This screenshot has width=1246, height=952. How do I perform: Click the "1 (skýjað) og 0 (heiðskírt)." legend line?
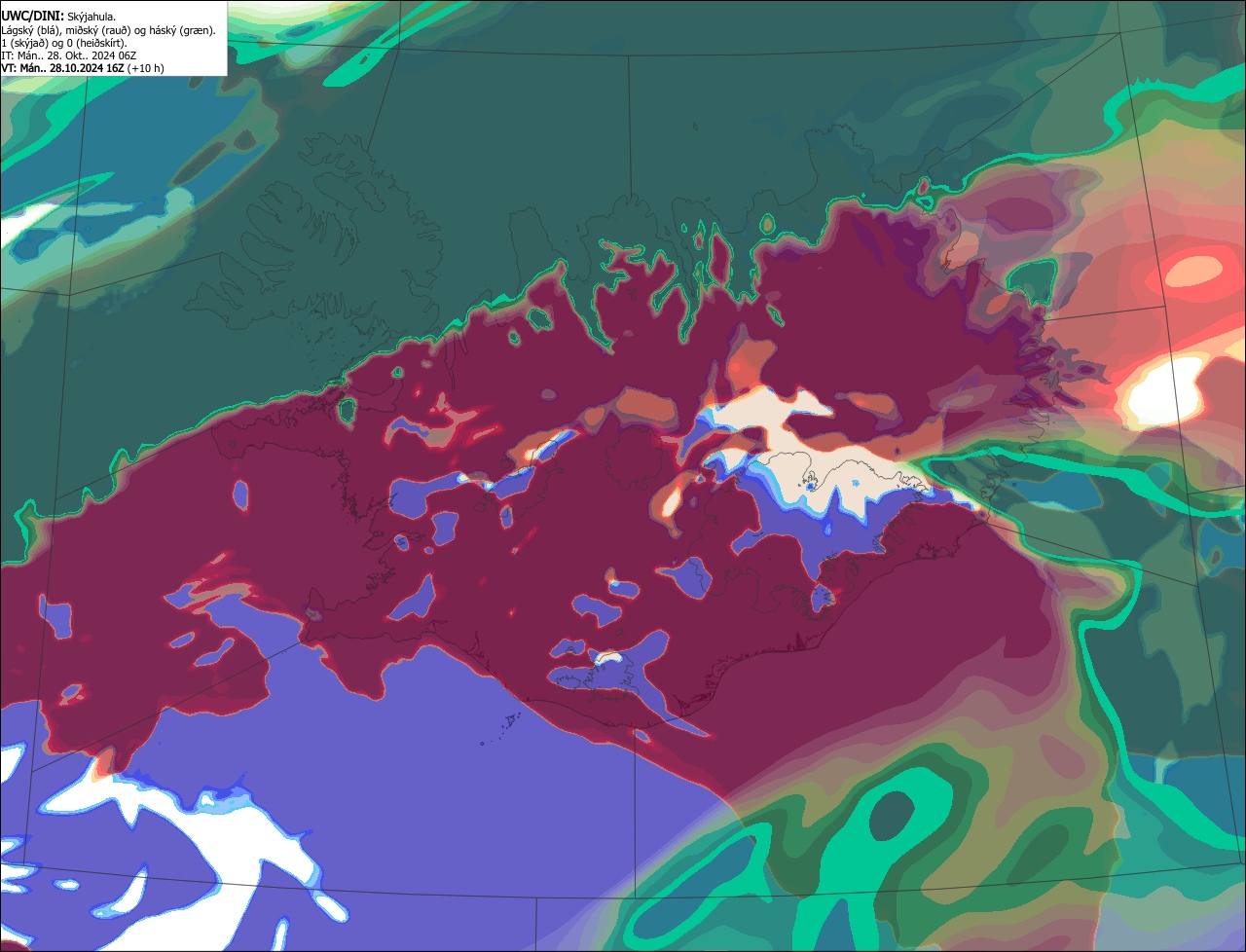tap(64, 43)
